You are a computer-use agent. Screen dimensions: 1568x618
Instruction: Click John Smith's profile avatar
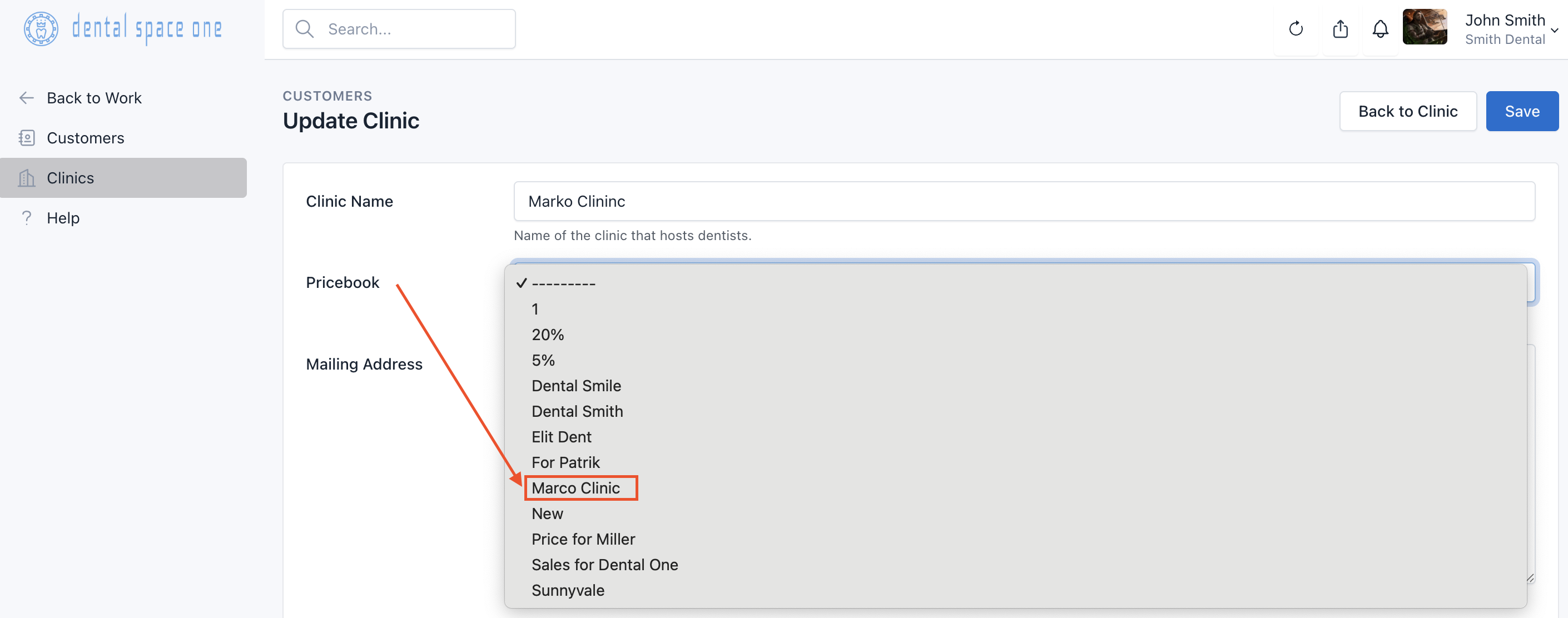coord(1425,27)
